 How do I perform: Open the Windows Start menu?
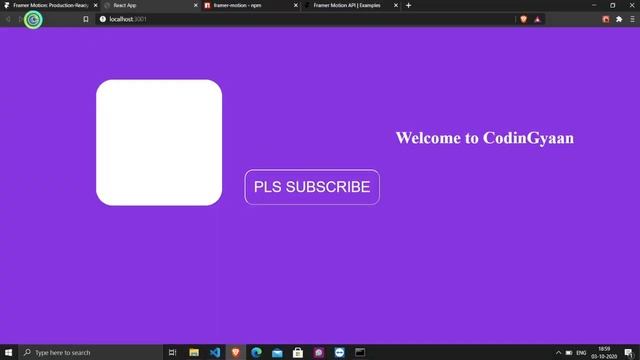click(9, 352)
